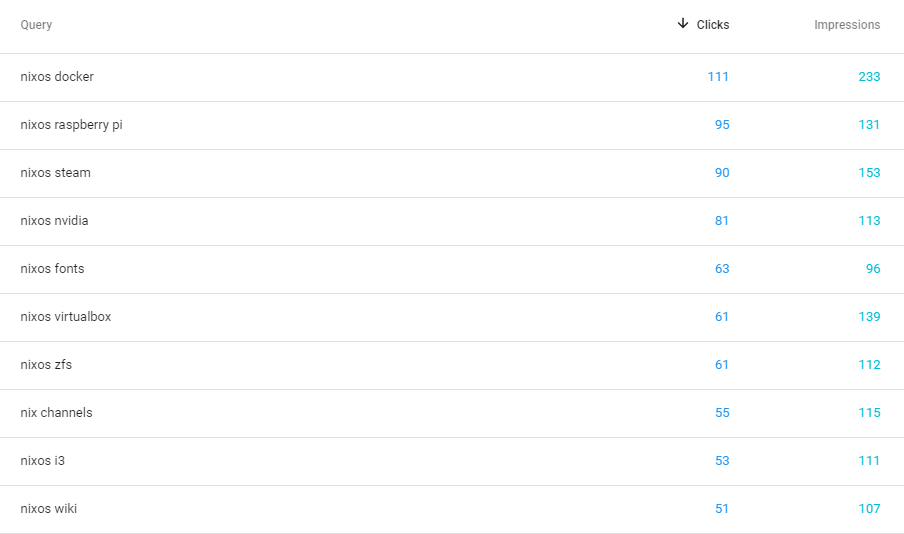Open the 'nixos nvidia' query row
This screenshot has height=534, width=904.
tap(452, 221)
